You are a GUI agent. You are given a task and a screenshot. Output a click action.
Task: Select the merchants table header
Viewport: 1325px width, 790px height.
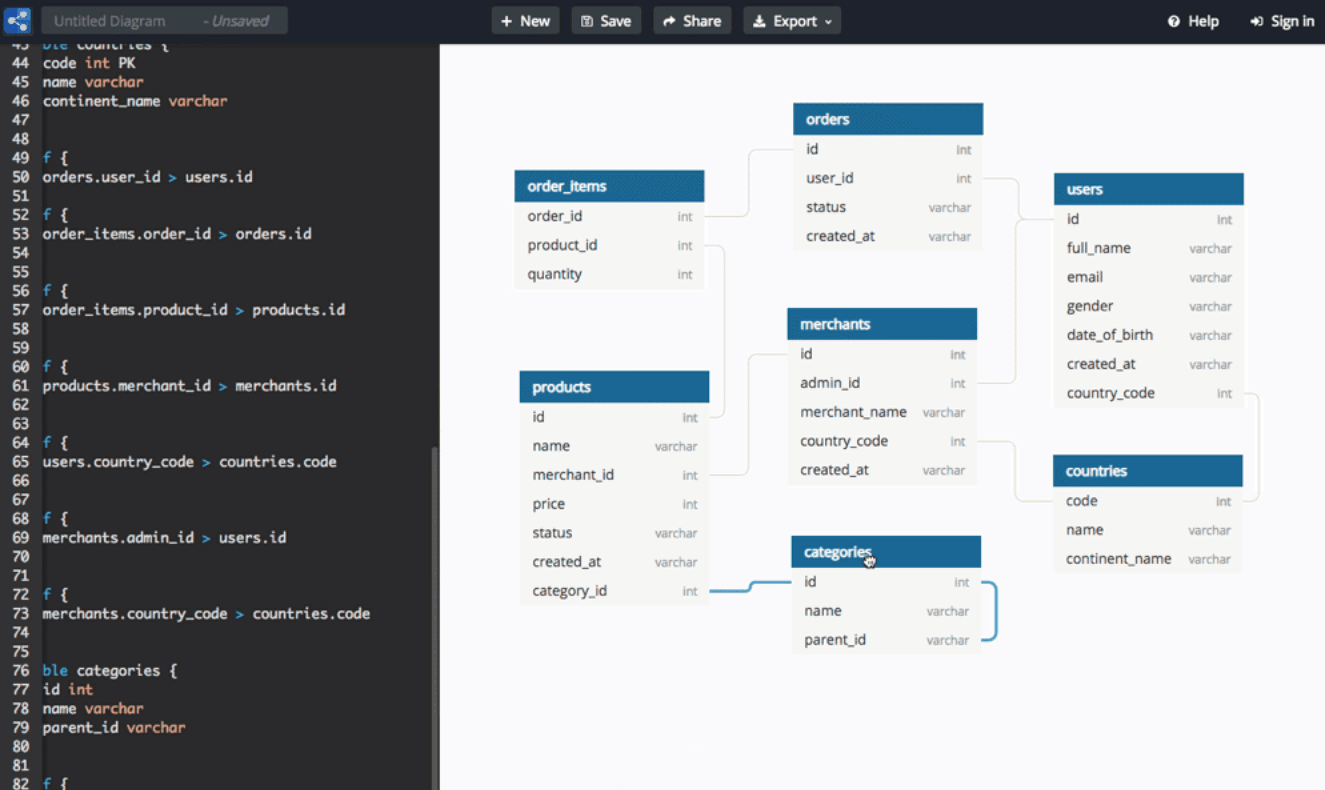coord(881,324)
